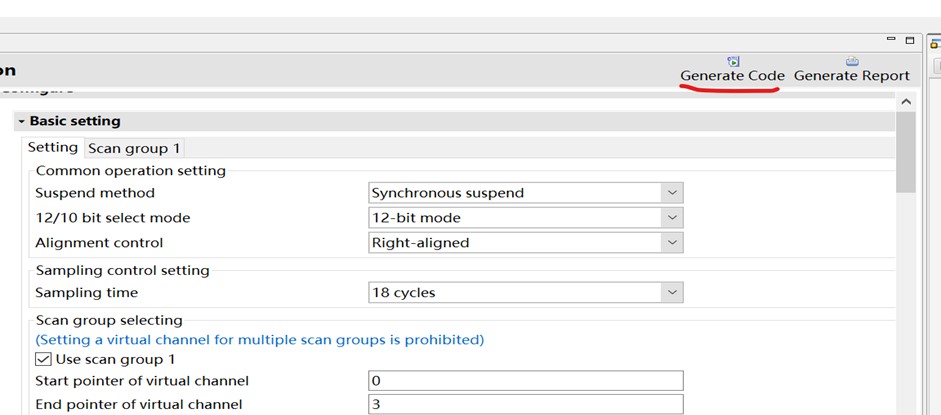The height and width of the screenshot is (415, 941).
Task: Click the End pointer of virtual channel field
Action: click(525, 404)
